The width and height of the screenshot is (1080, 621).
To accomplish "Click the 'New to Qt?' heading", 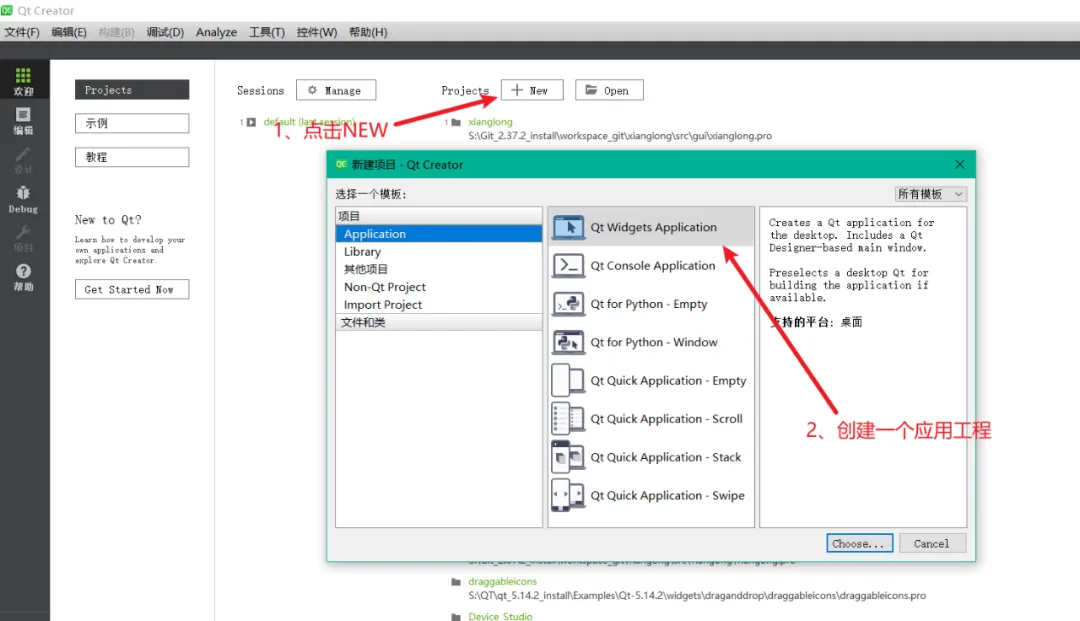I will coord(108,220).
